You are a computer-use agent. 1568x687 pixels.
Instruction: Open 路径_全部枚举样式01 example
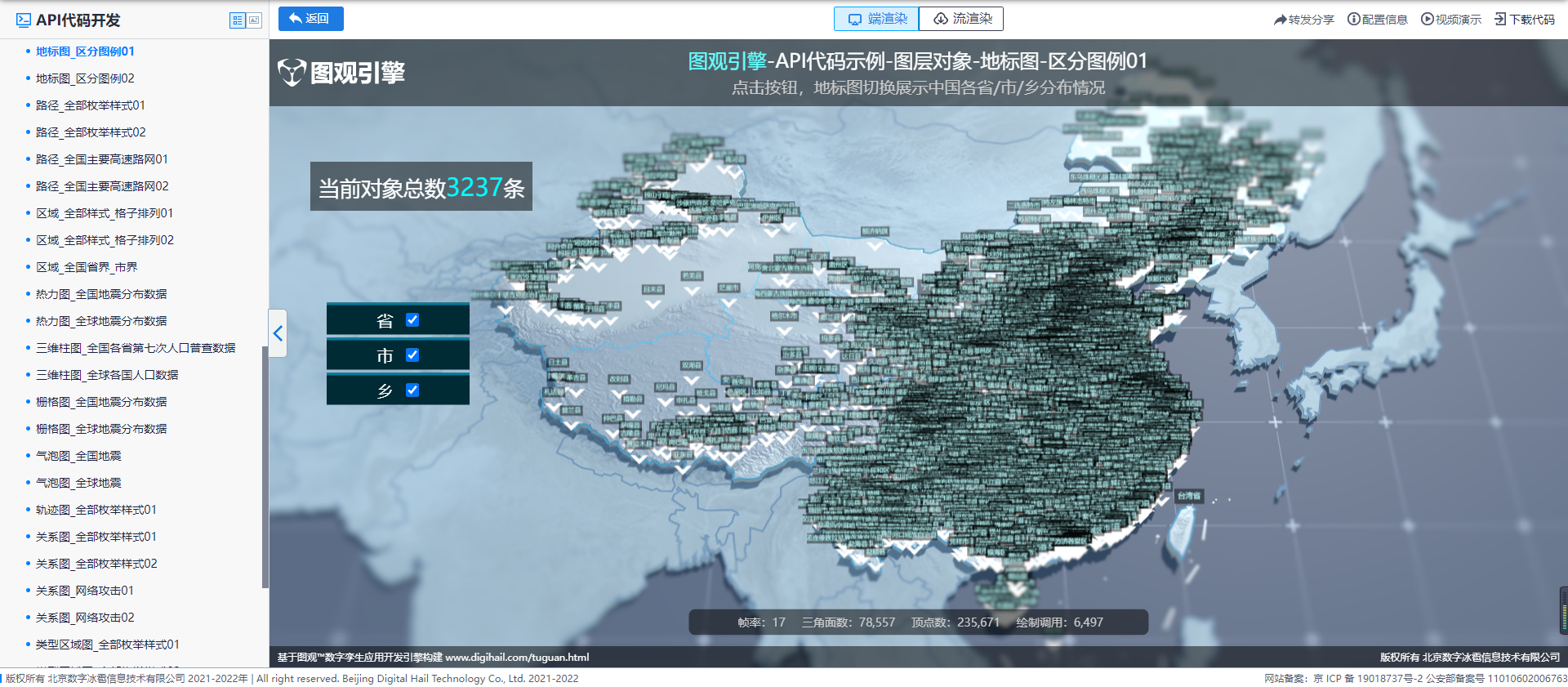pos(91,105)
